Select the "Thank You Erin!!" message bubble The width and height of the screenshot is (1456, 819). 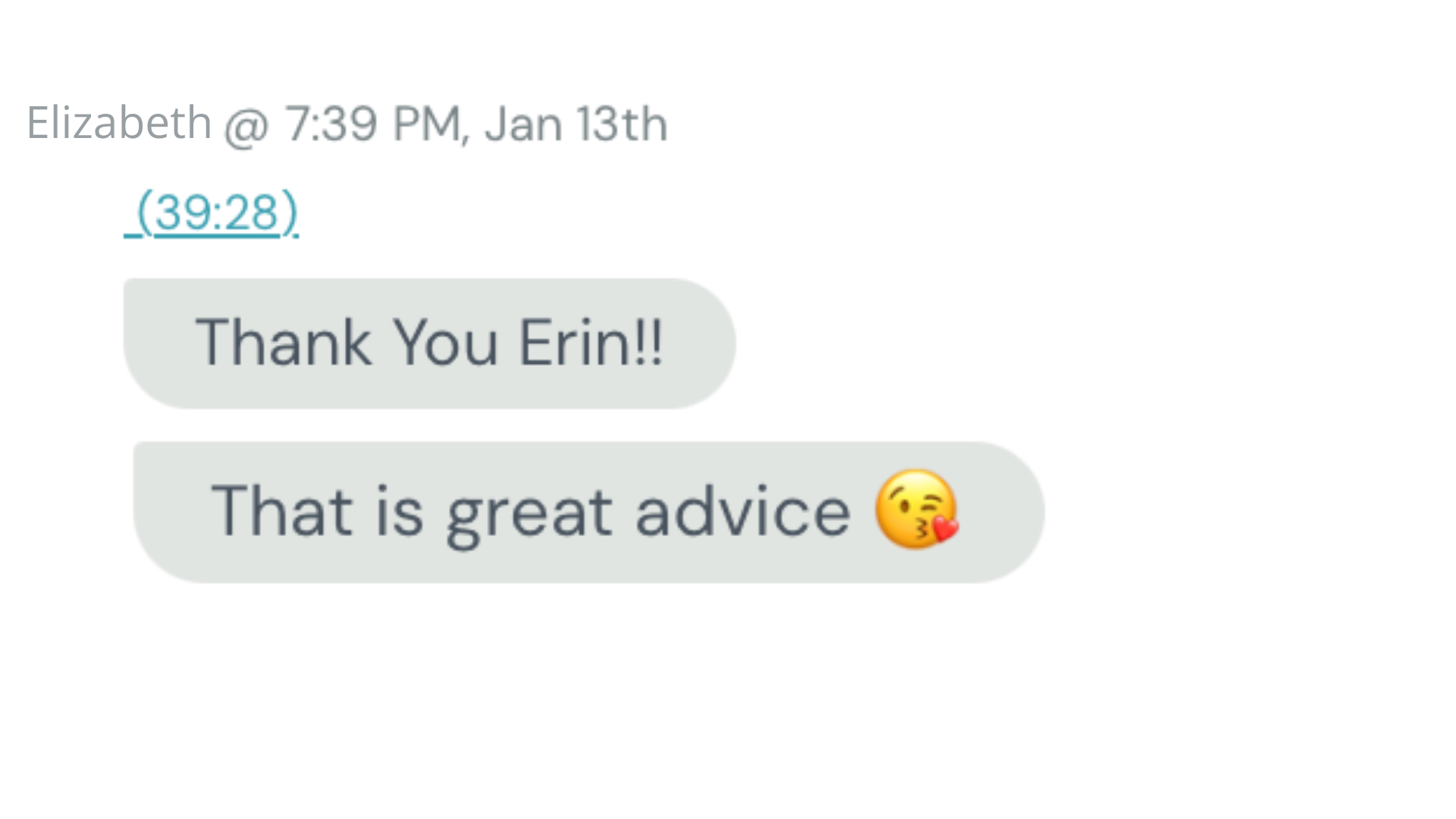[429, 344]
